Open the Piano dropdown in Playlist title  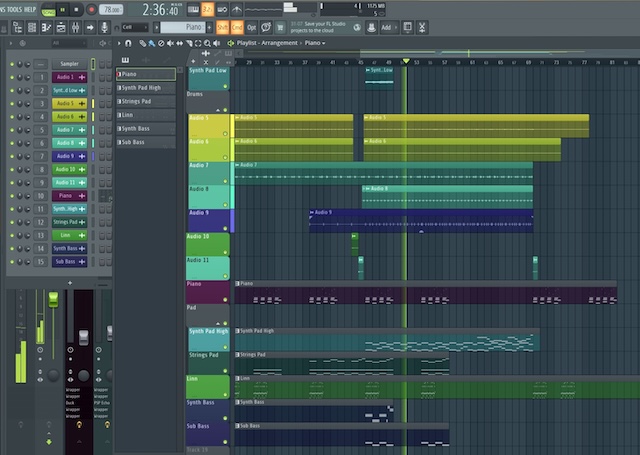(315, 43)
